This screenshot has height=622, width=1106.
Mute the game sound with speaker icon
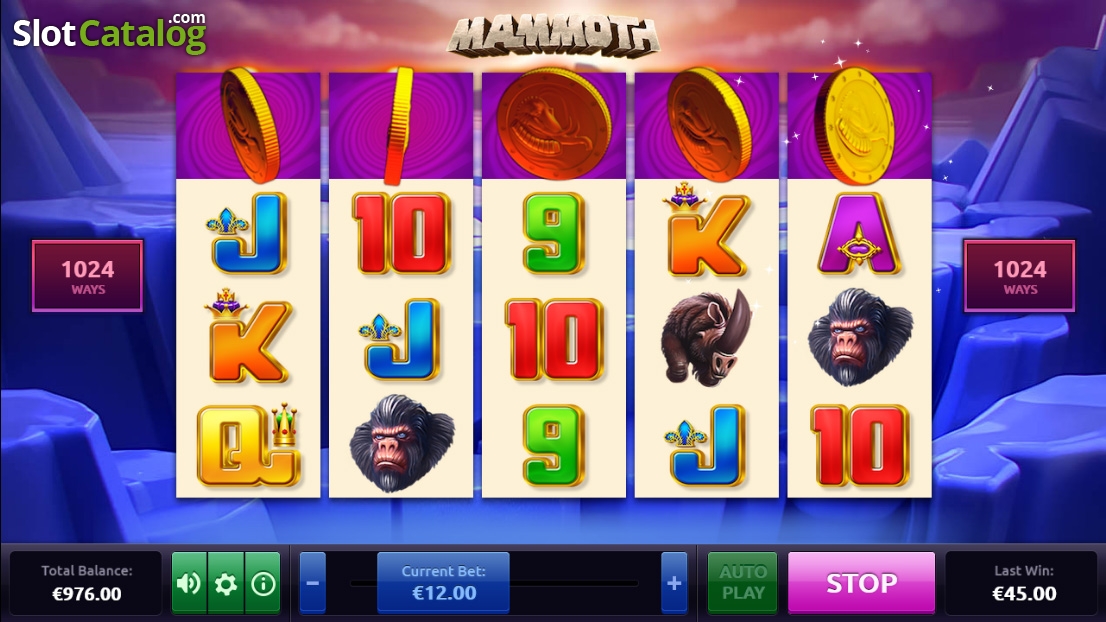click(x=189, y=583)
